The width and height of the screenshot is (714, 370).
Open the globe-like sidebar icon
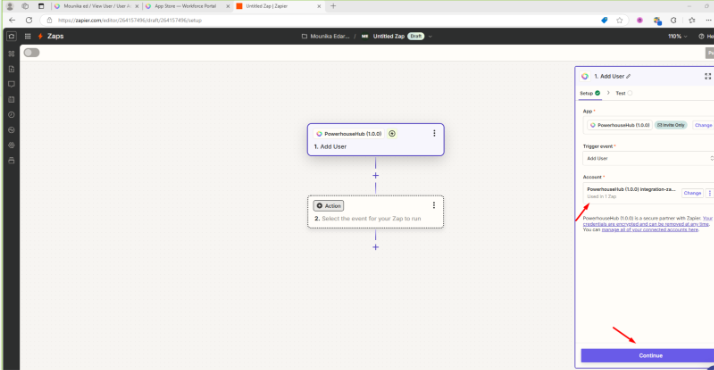click(11, 130)
